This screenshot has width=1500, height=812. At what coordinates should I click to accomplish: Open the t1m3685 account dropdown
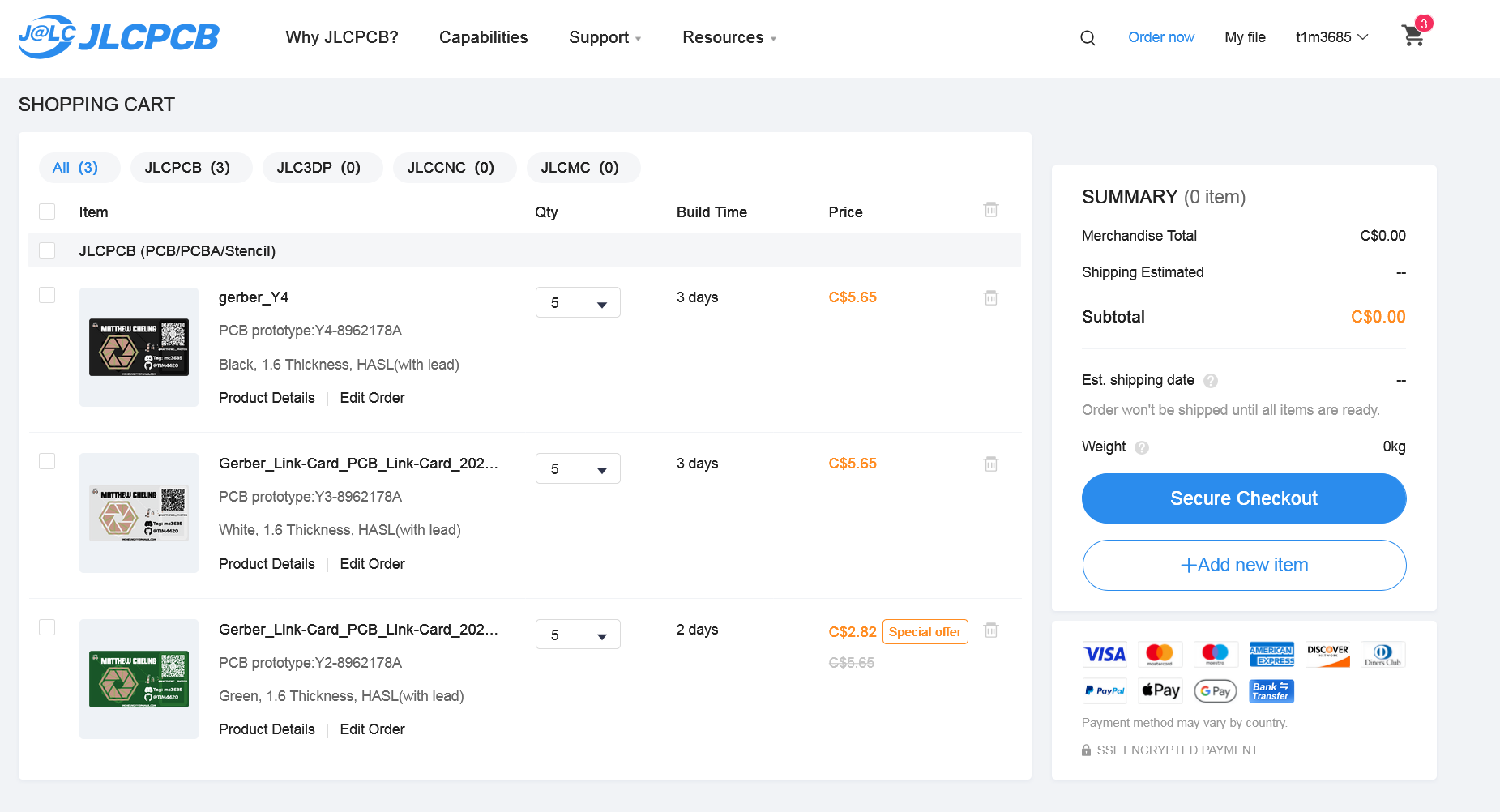click(1331, 37)
